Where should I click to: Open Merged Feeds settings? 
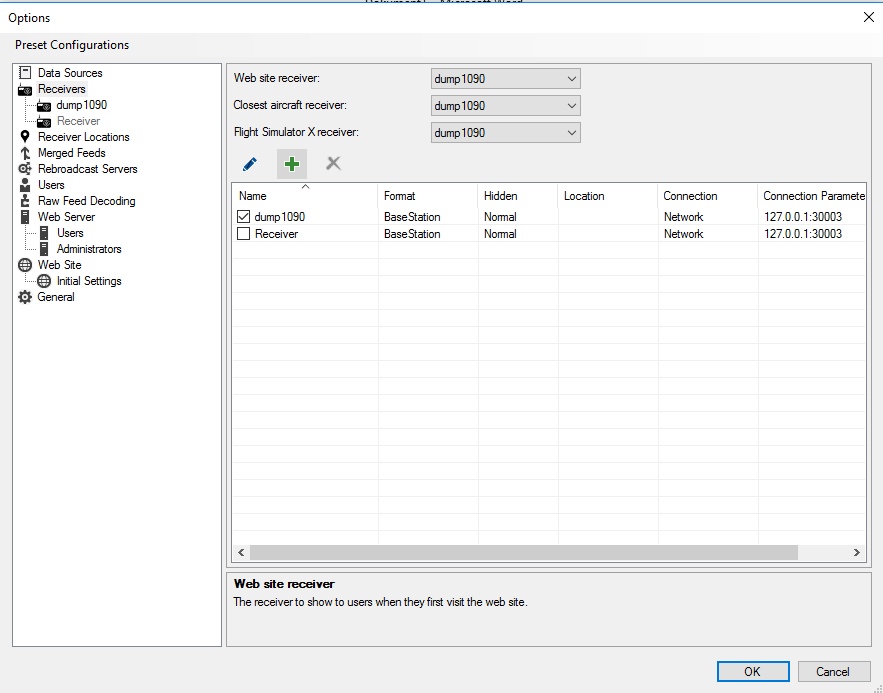click(72, 153)
